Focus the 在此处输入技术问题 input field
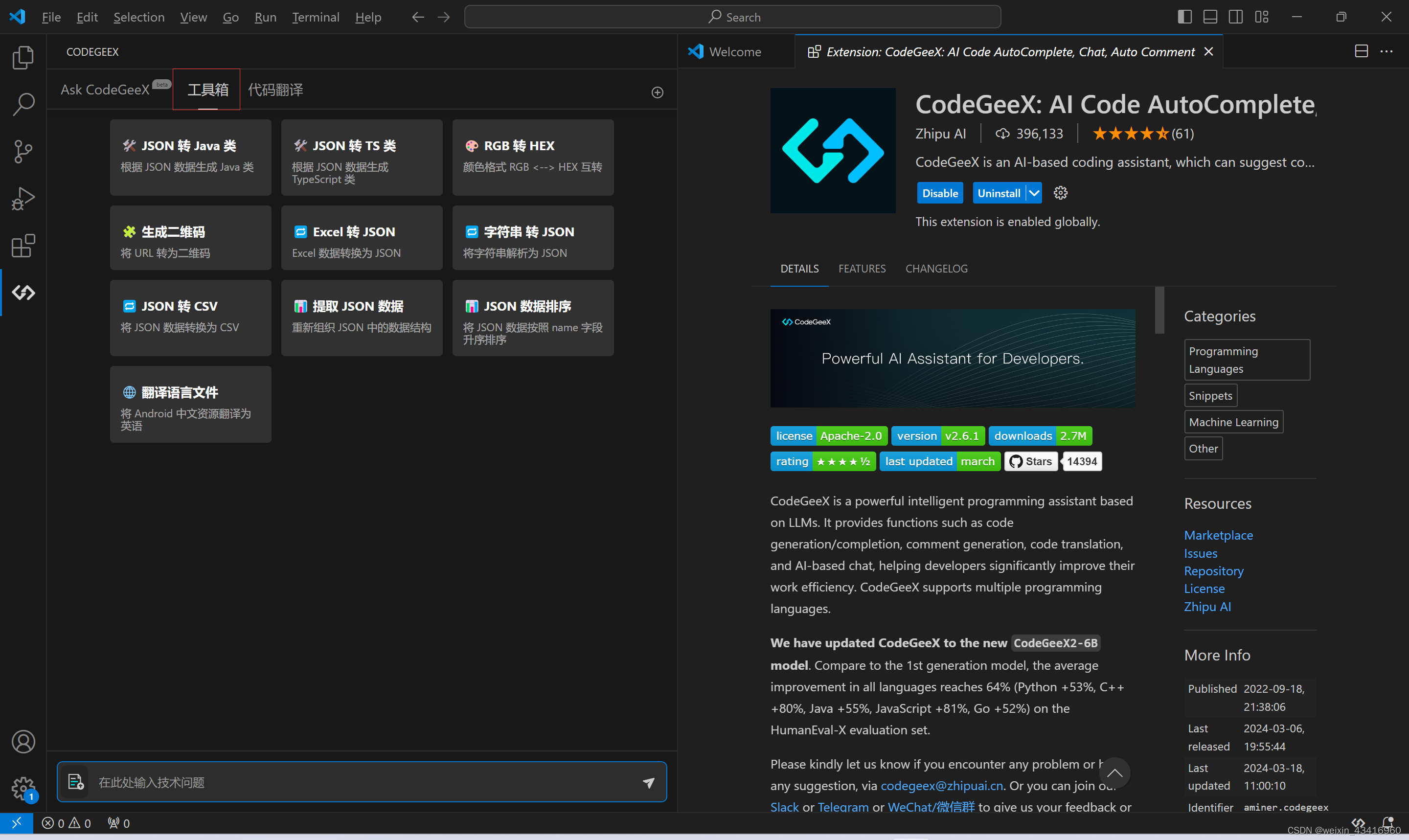The height and width of the screenshot is (840, 1409). coord(362,782)
